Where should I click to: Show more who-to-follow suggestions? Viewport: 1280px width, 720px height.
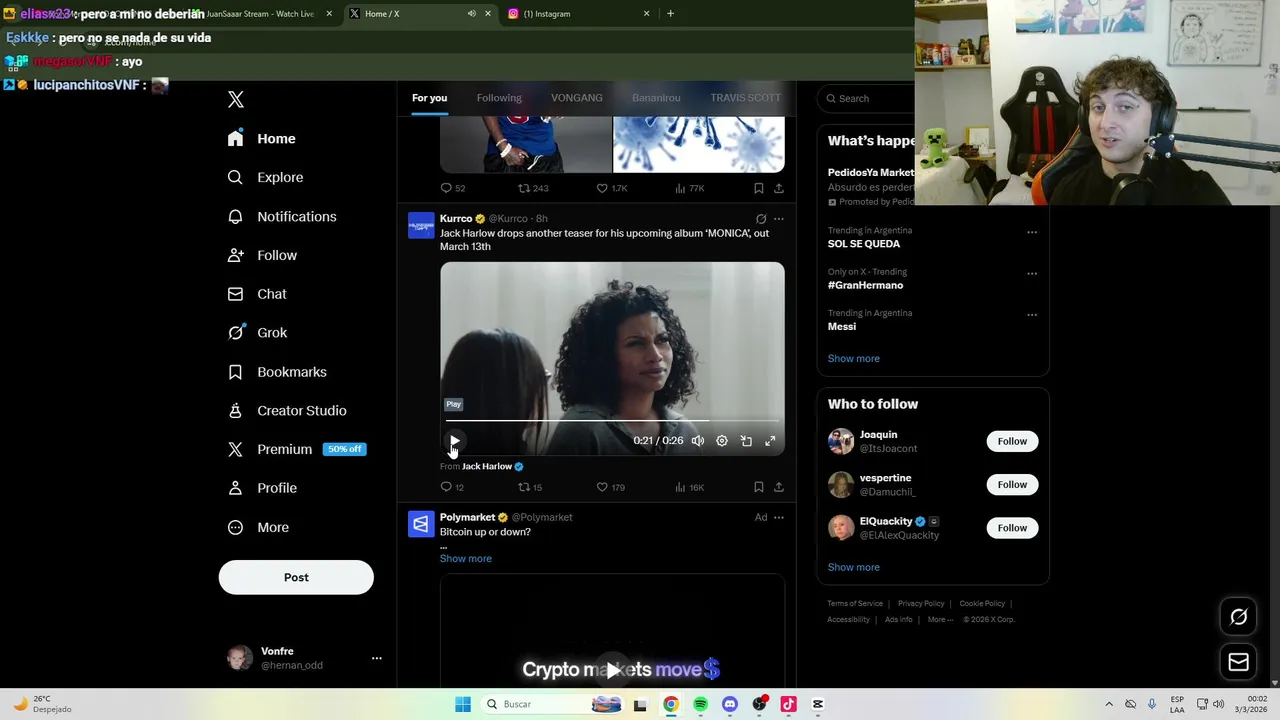point(854,567)
